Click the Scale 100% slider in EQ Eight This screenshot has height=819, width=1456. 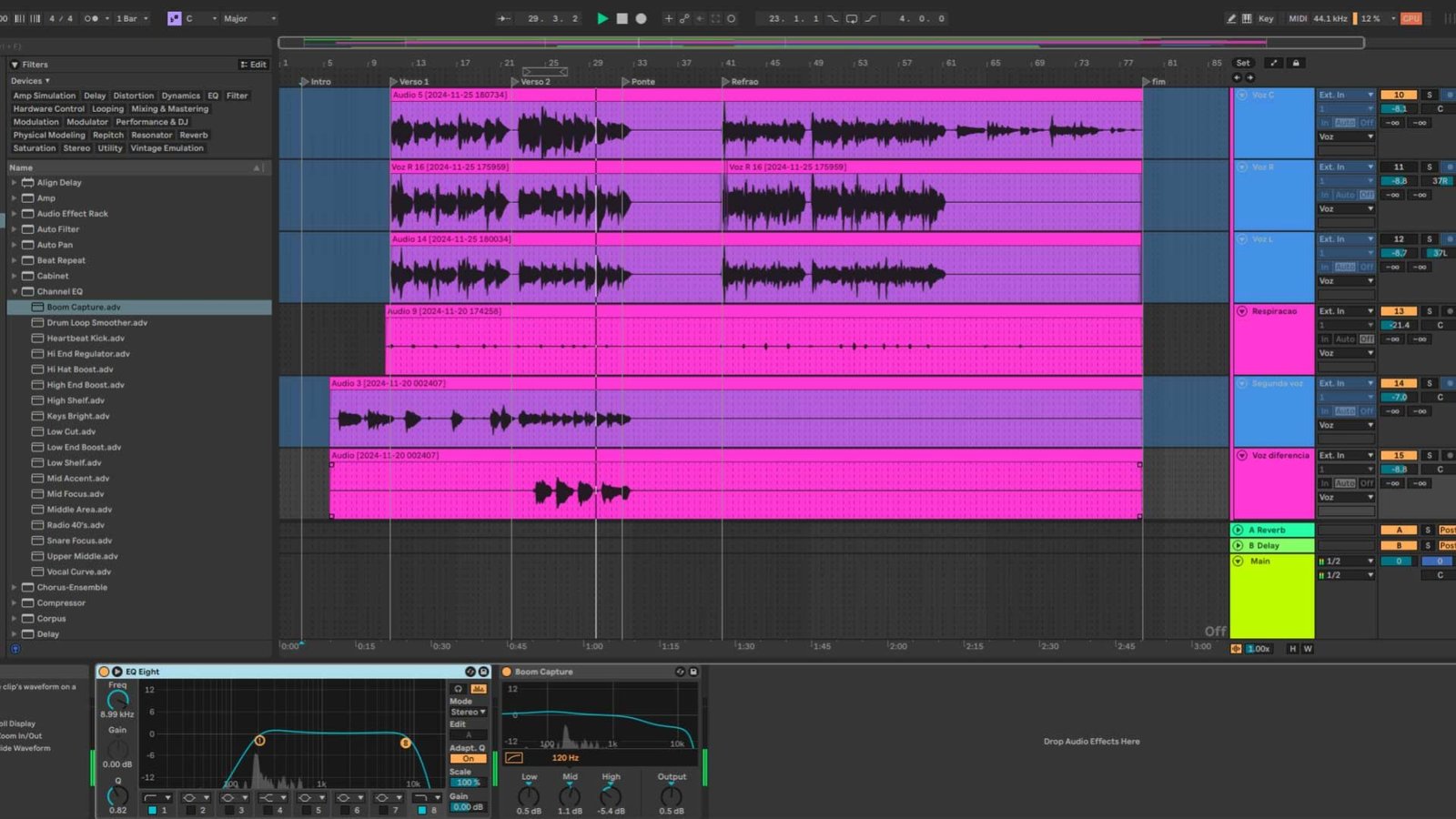coord(469,782)
